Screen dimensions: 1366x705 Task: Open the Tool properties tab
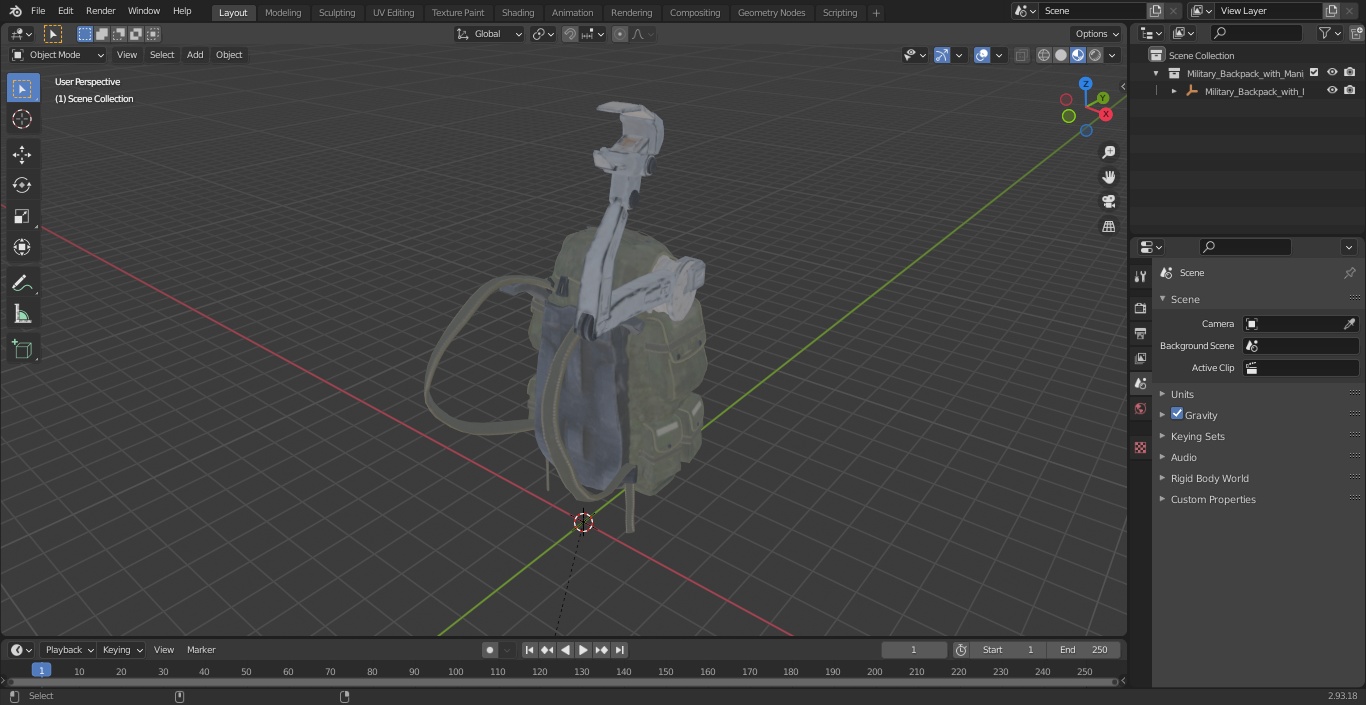pos(1140,276)
